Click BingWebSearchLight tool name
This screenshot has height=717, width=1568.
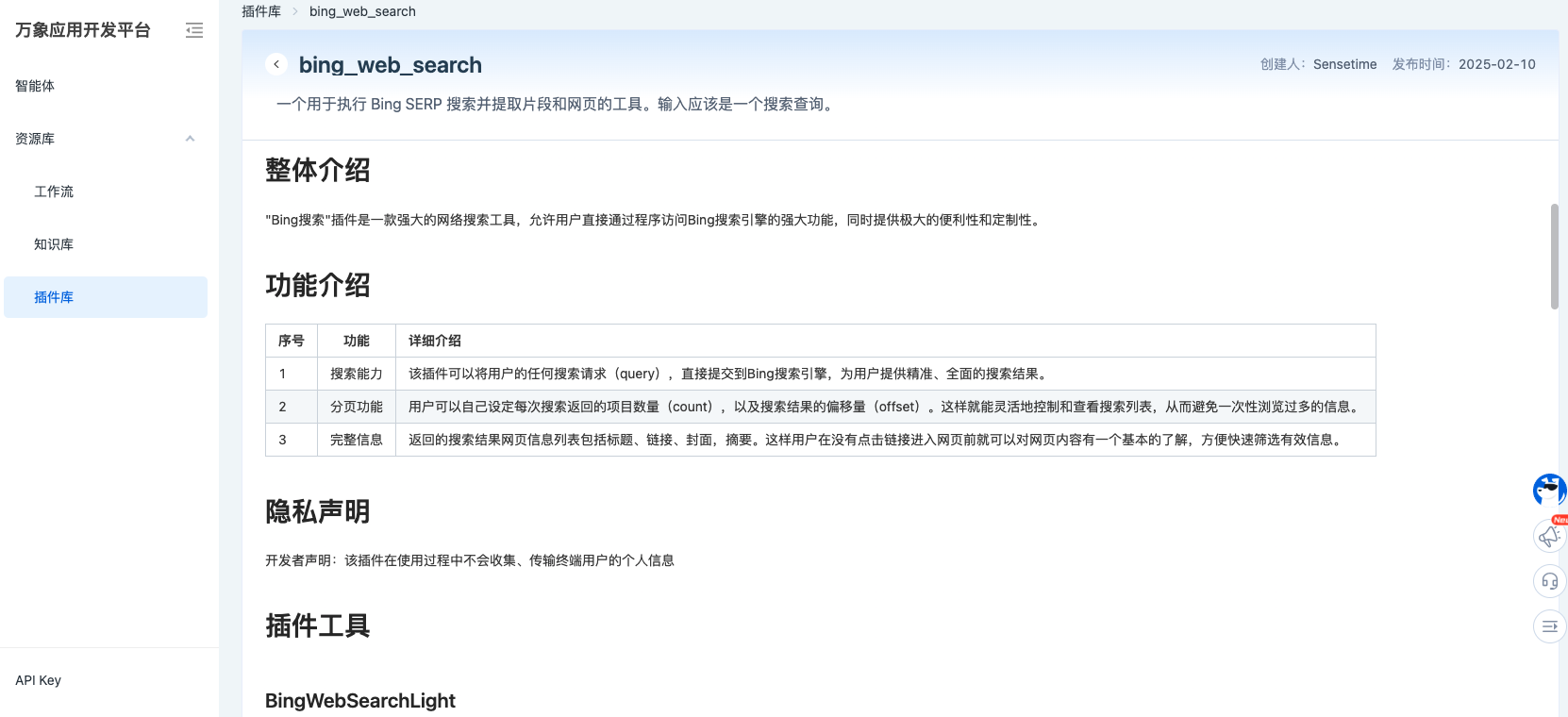click(x=360, y=701)
